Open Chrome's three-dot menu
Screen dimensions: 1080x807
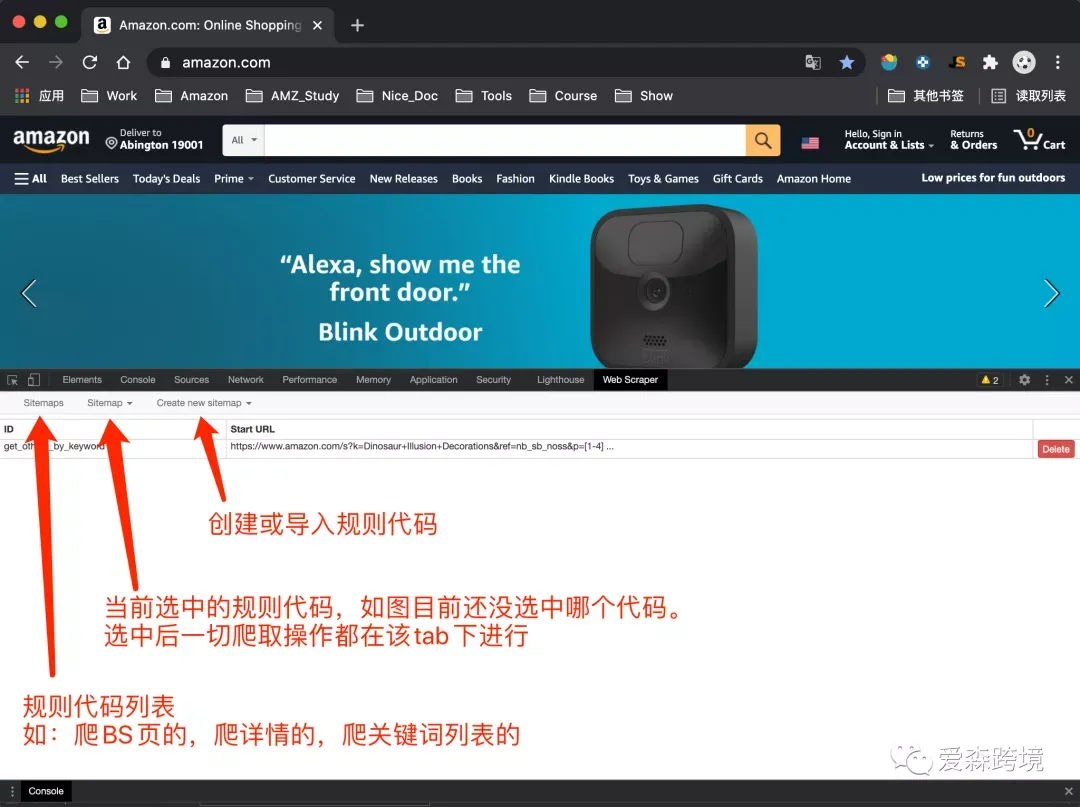(1057, 63)
